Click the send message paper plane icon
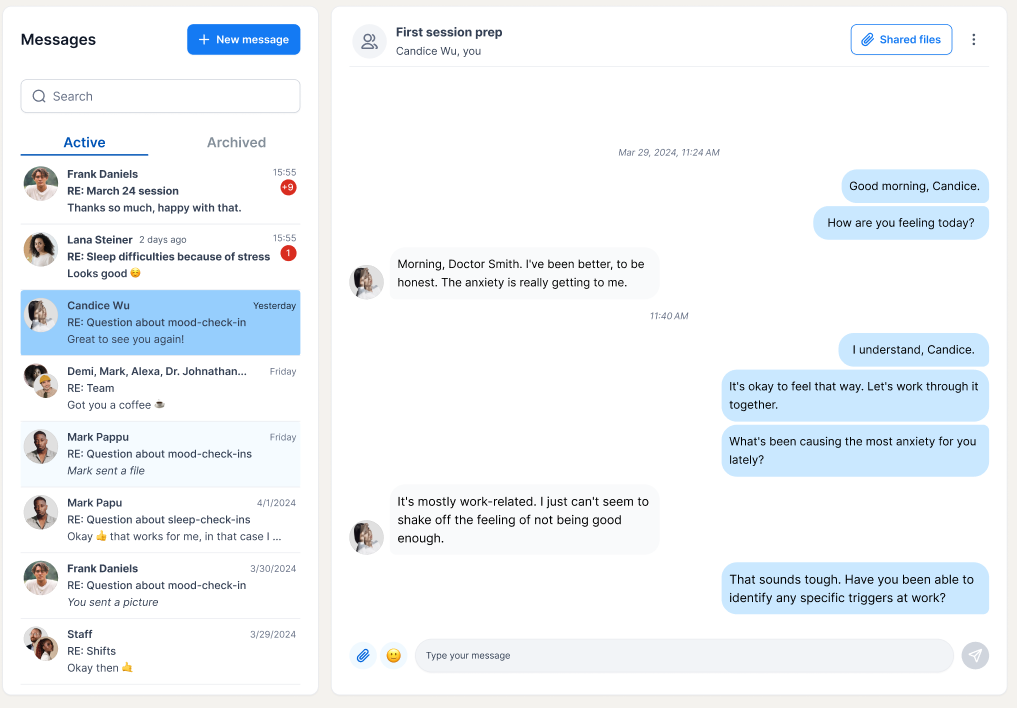Screen dimensions: 1017x708 click(975, 655)
